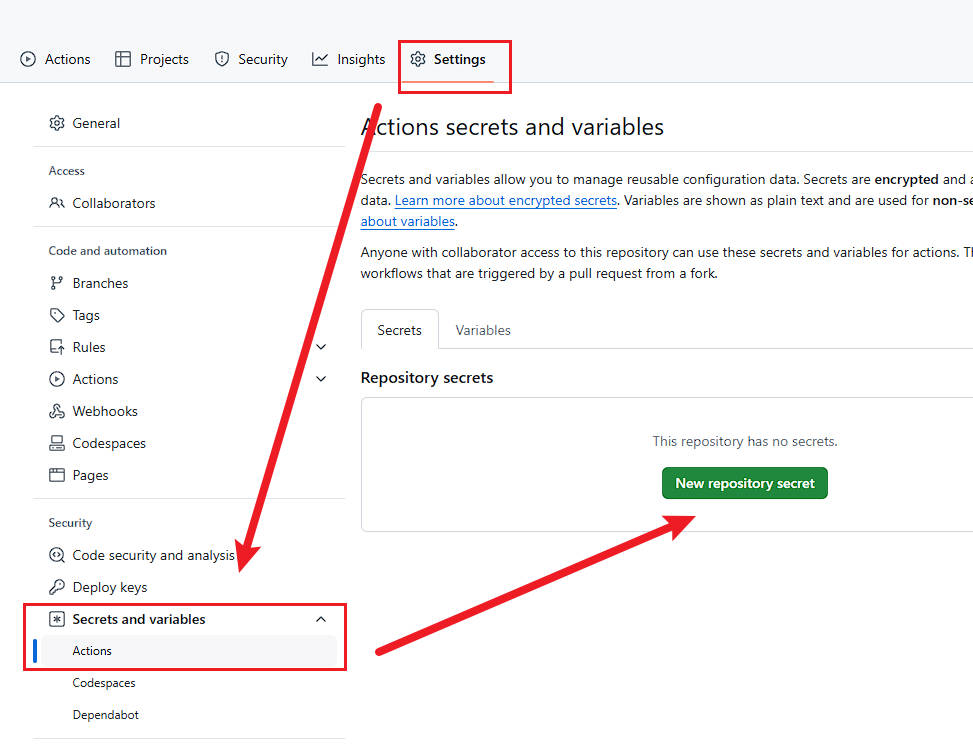This screenshot has height=748, width=973.
Task: Click the Pages browser icon
Action: (57, 475)
